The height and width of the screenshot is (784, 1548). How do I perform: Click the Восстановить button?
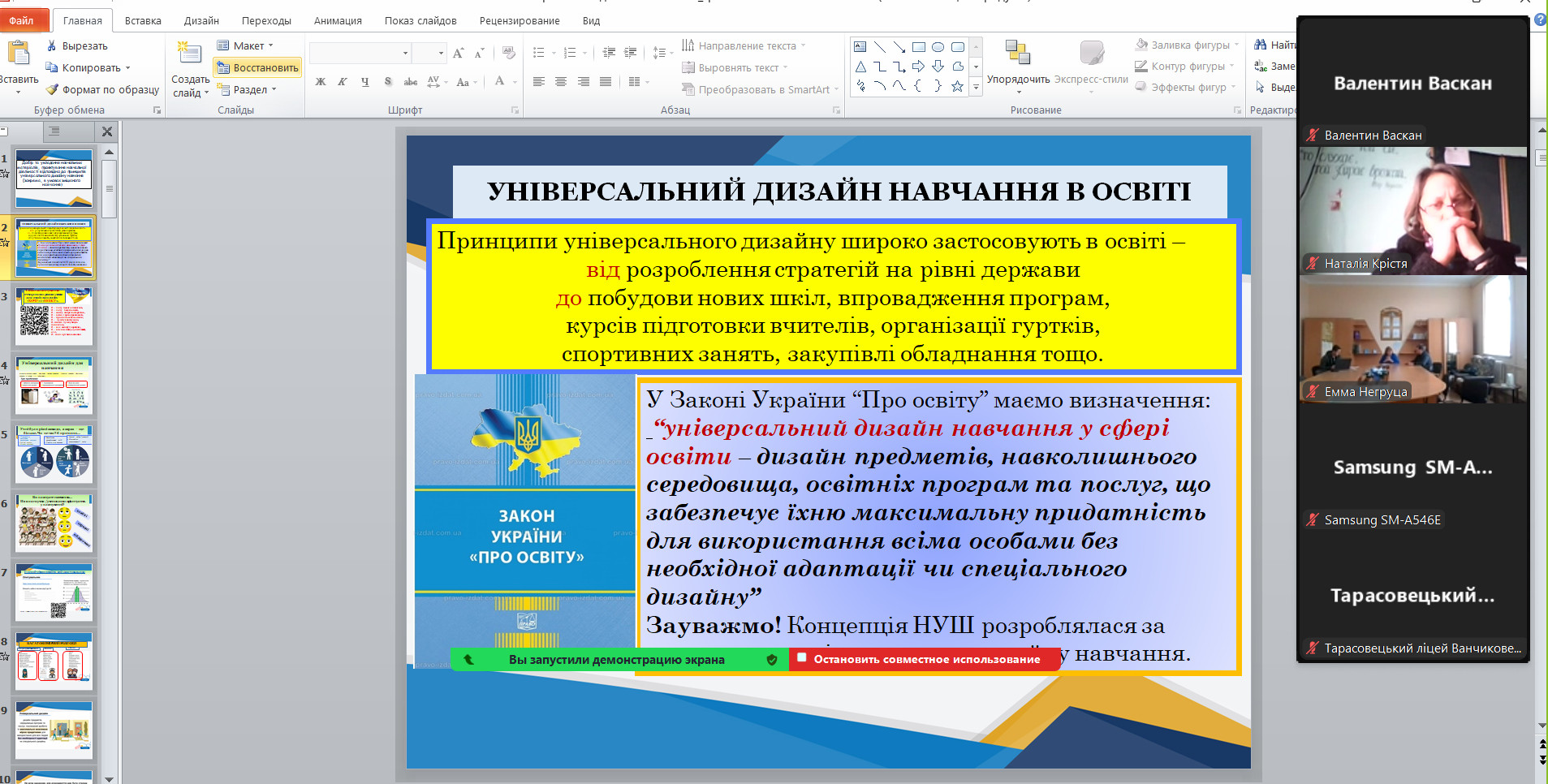258,67
